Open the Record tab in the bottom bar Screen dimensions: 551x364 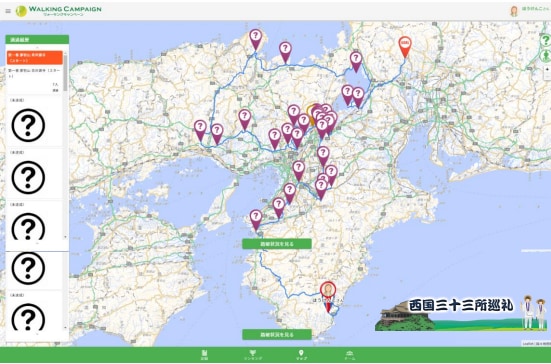[x=204, y=355]
